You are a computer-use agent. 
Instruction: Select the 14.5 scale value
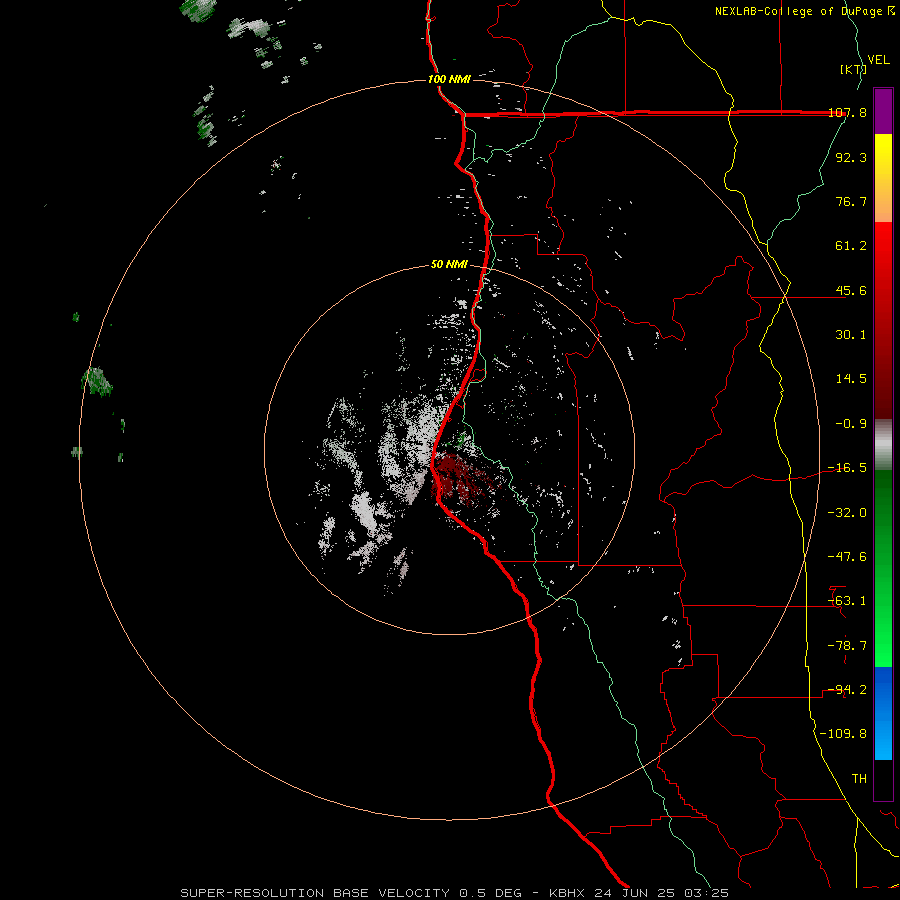[851, 379]
